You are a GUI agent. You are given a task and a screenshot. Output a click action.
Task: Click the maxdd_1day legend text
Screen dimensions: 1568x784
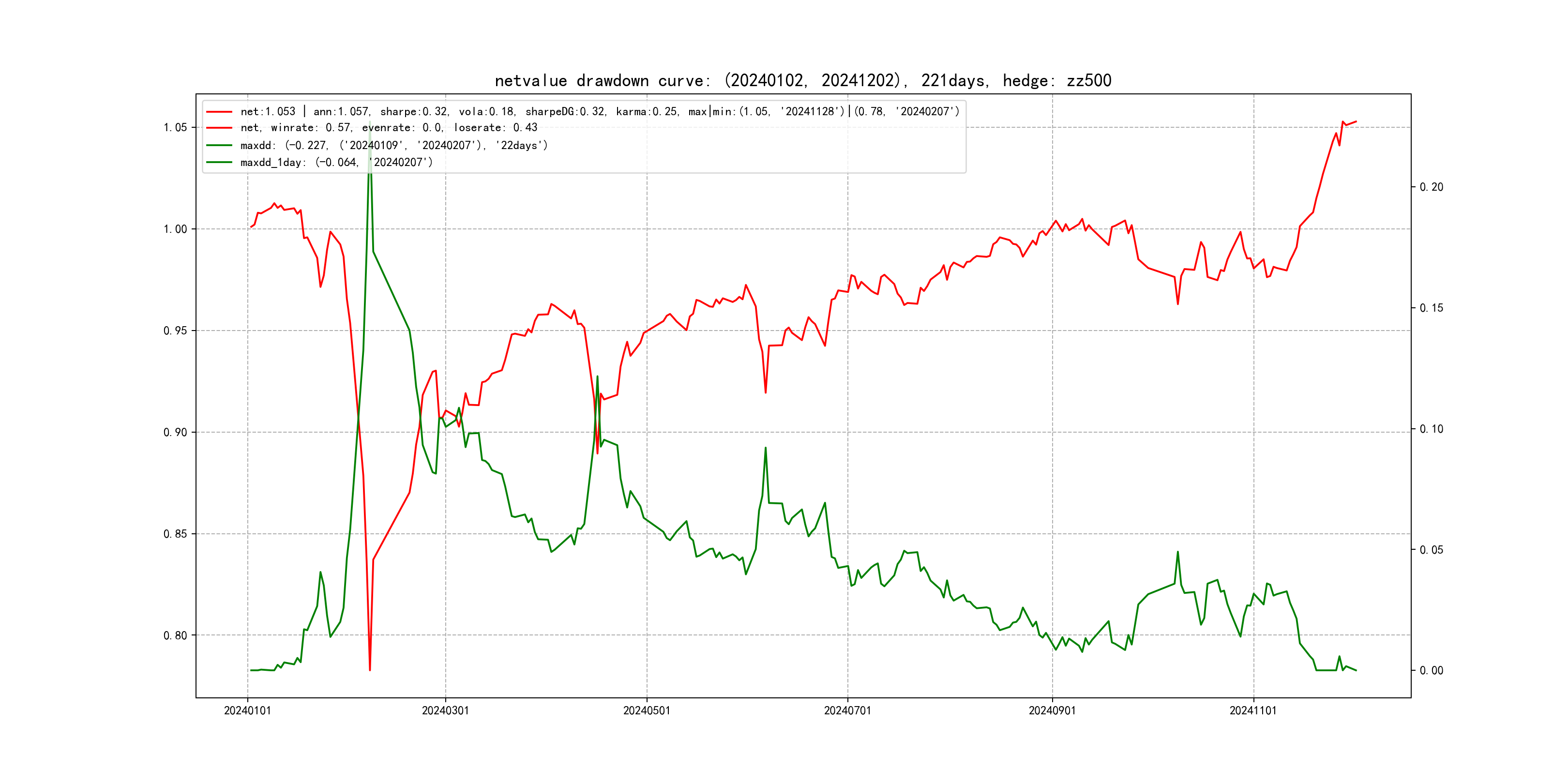pos(336,163)
